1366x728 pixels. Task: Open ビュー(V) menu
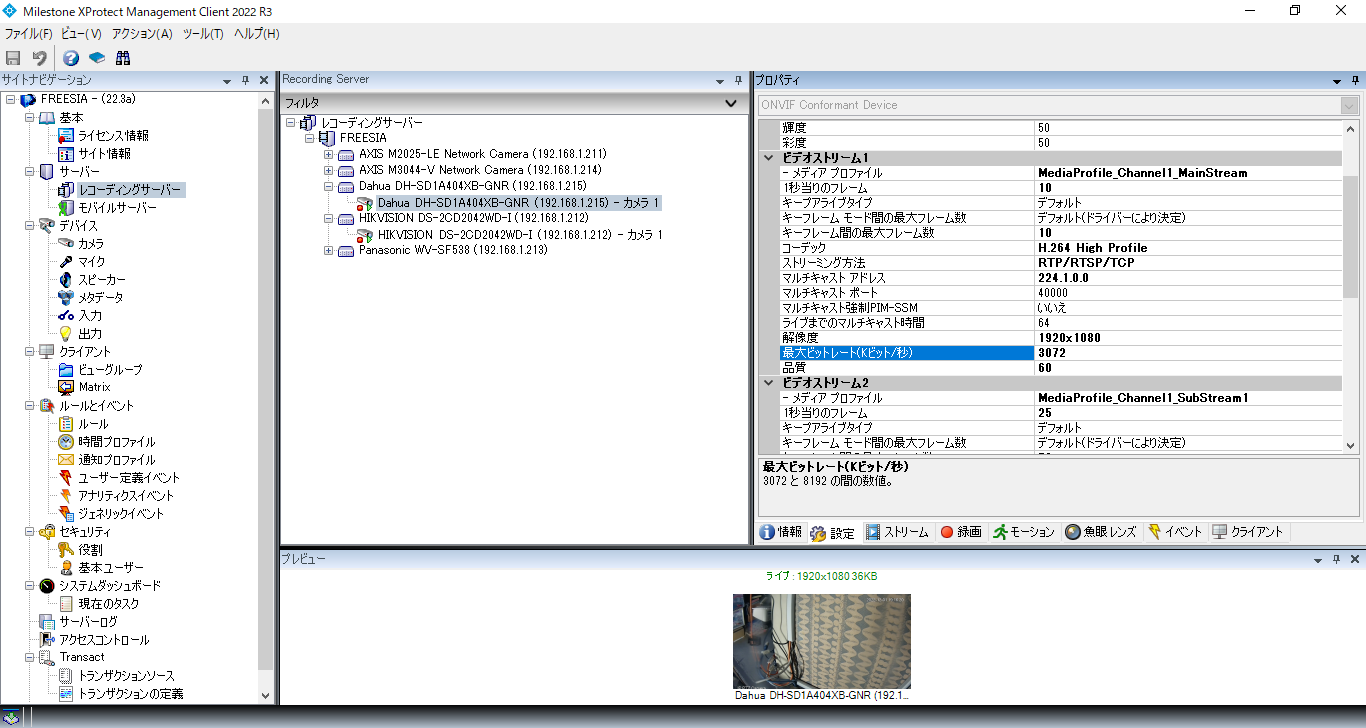[x=81, y=34]
